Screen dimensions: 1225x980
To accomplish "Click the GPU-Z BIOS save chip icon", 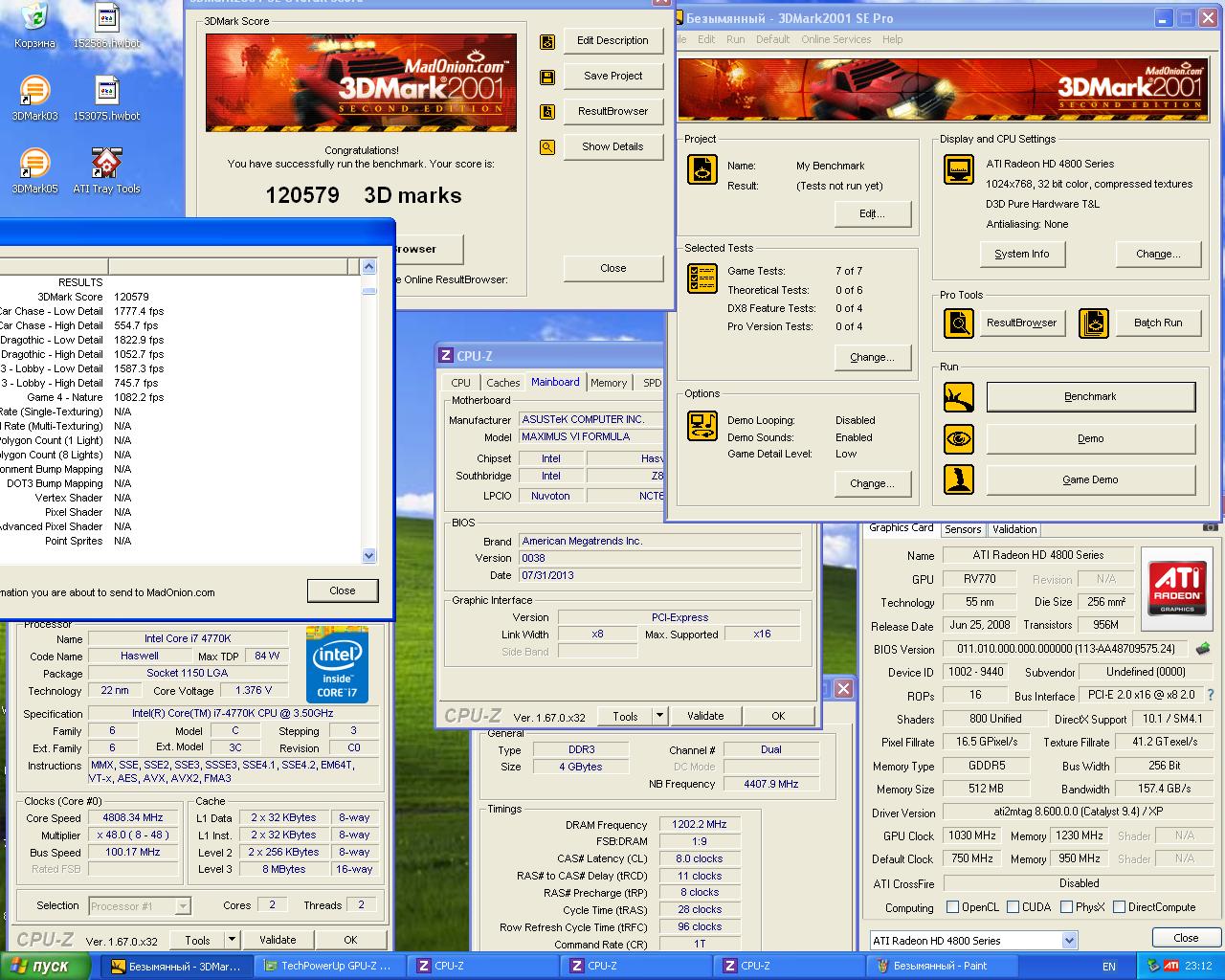I will (x=1203, y=649).
